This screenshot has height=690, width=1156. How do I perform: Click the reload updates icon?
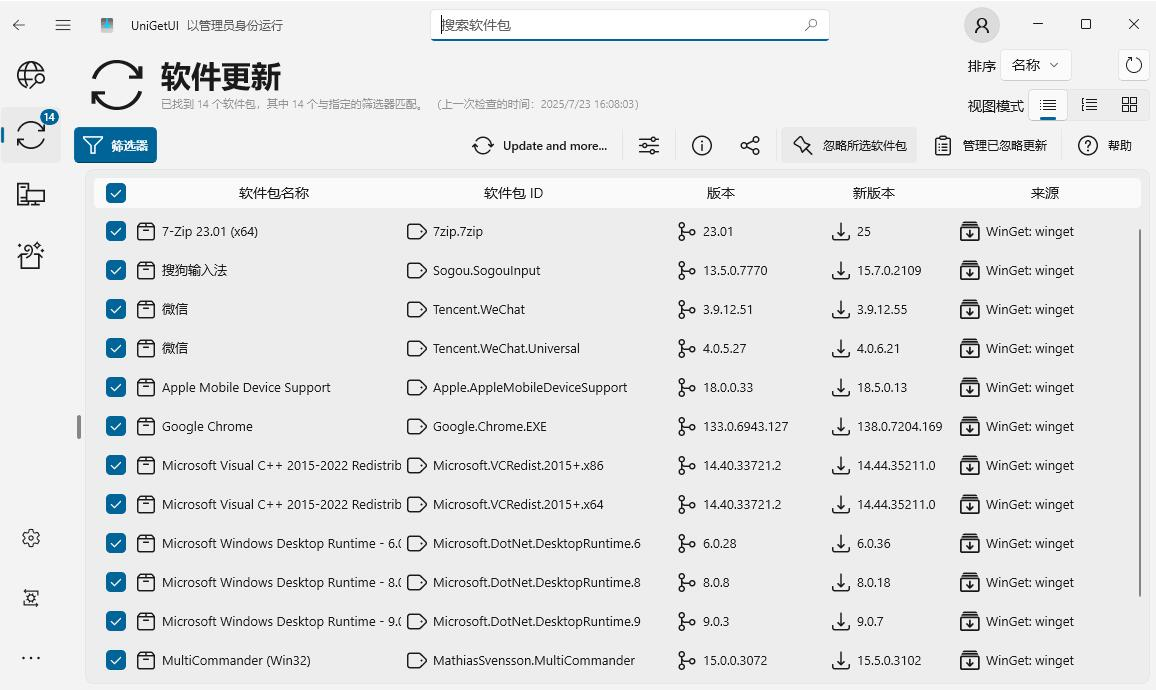point(1133,65)
